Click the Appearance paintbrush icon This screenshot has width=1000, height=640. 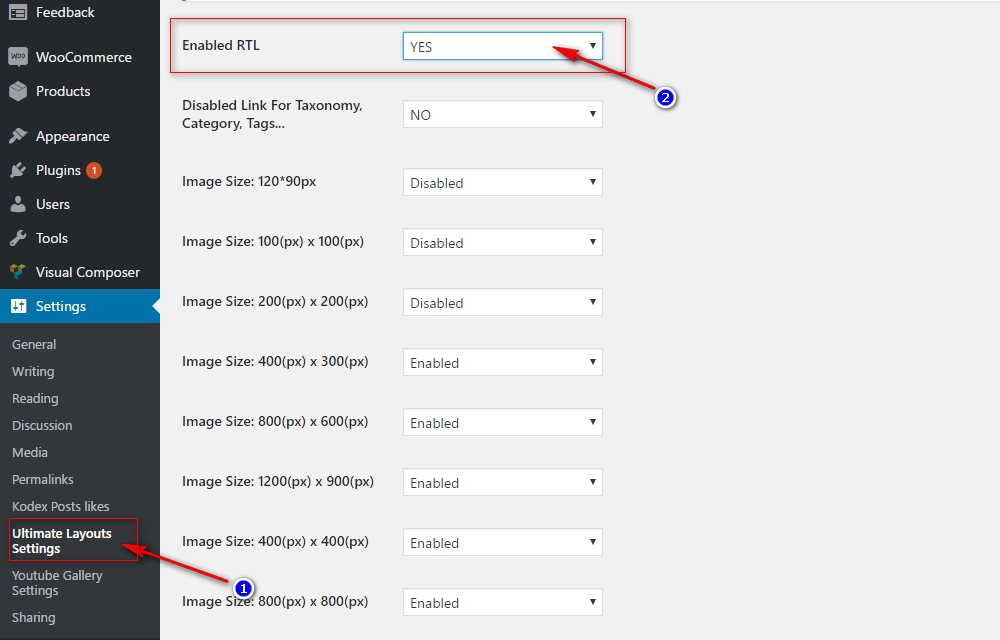18,136
